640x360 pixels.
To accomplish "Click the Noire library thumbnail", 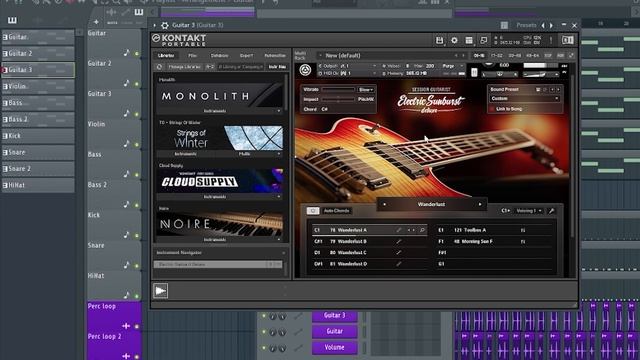I will click(x=220, y=224).
